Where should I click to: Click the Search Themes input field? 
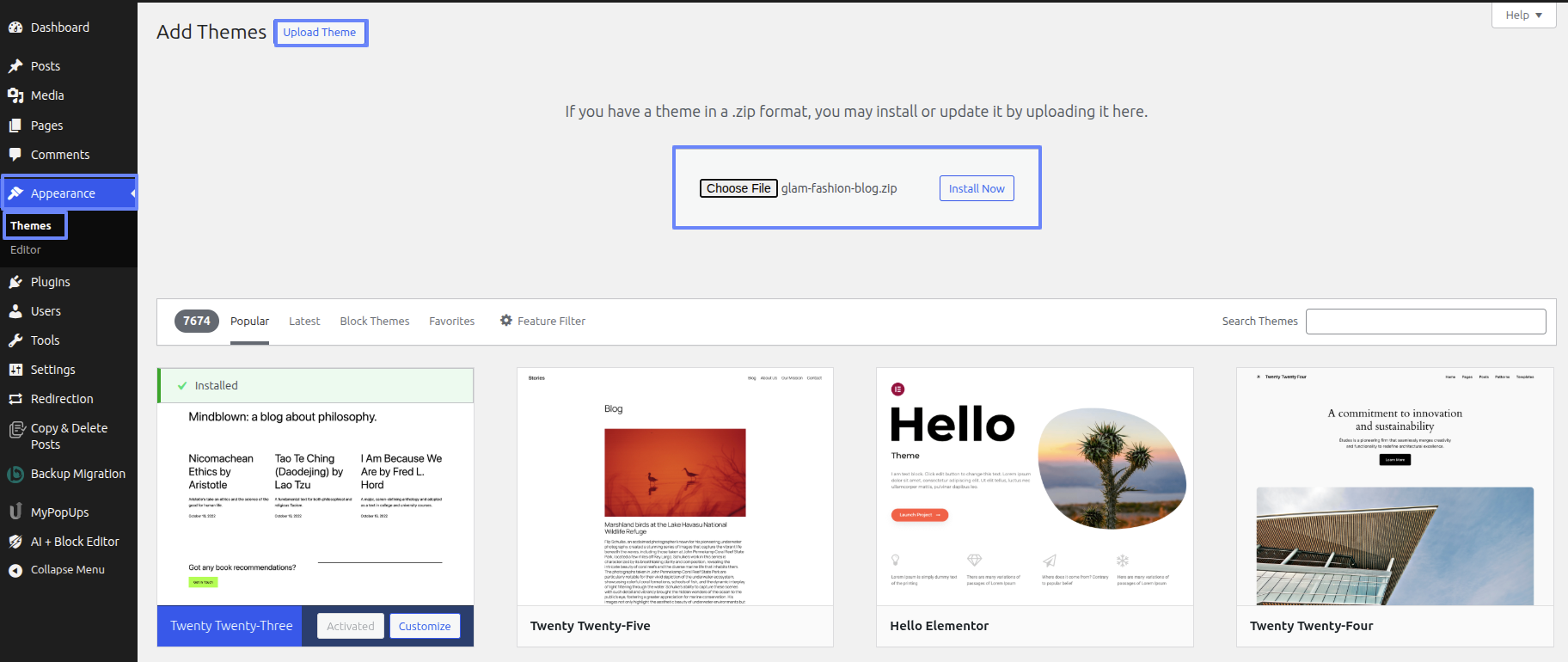coord(1425,322)
